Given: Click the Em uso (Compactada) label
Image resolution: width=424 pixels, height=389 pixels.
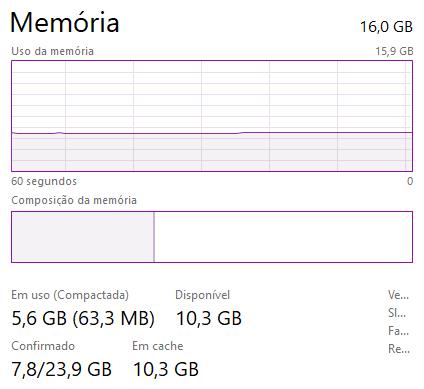Looking at the screenshot, I should (x=70, y=295).
